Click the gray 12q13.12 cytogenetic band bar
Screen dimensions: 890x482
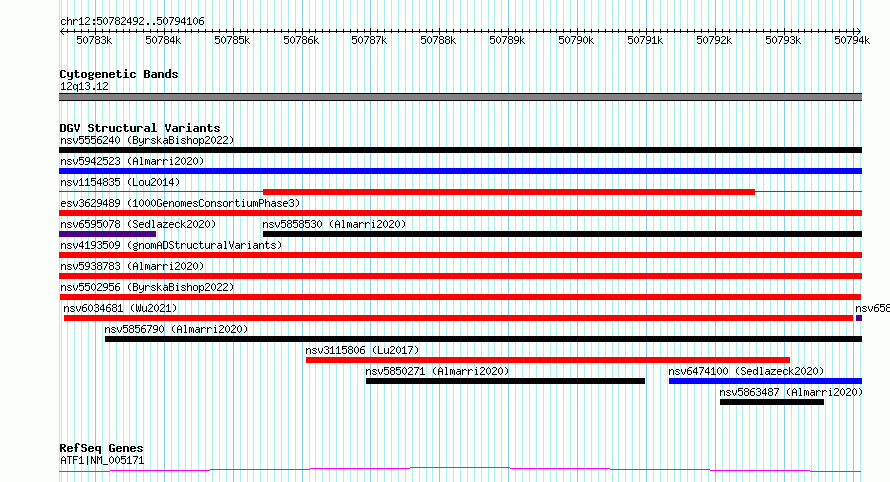coord(460,97)
